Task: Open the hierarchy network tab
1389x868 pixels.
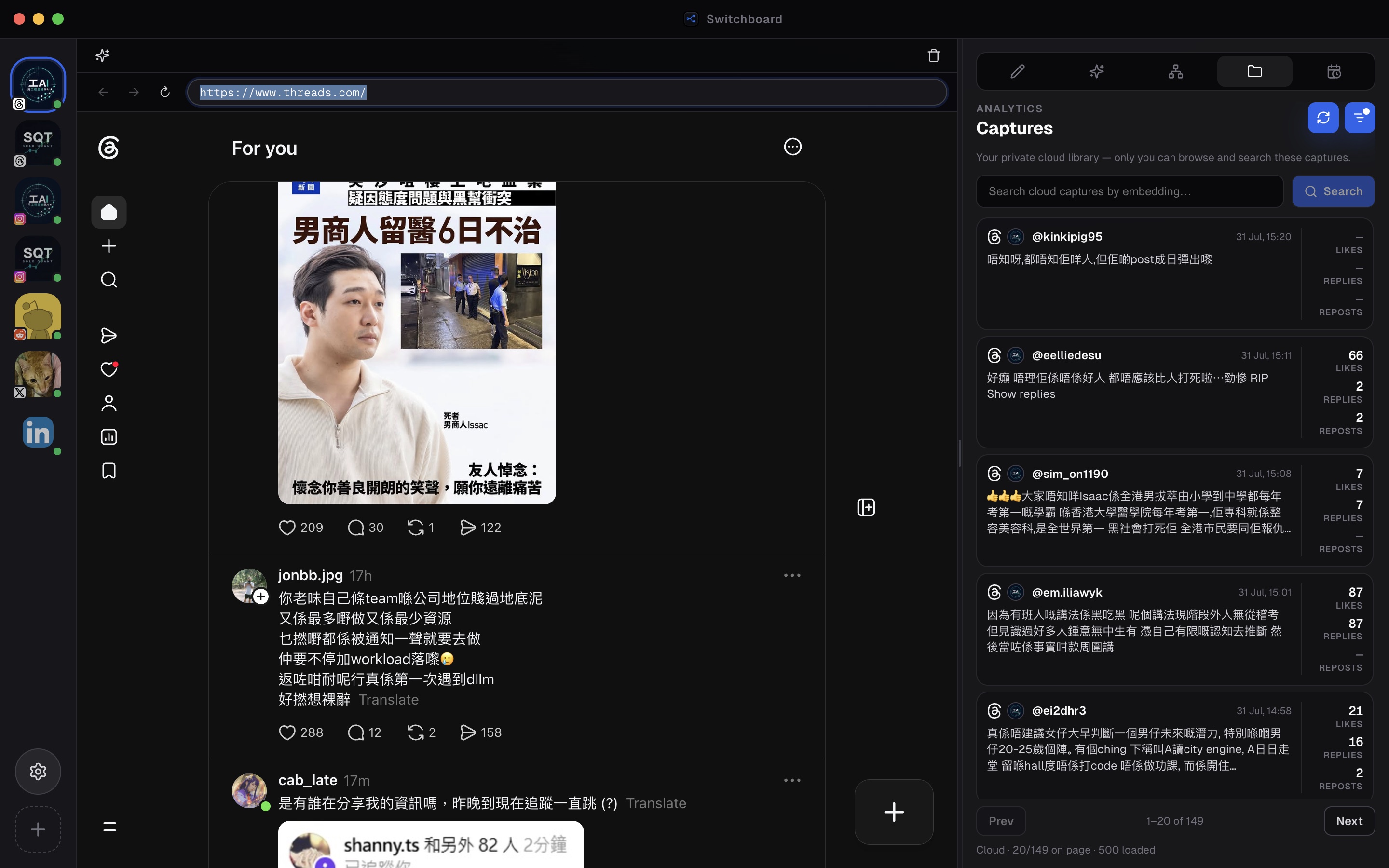Action: [1175, 71]
